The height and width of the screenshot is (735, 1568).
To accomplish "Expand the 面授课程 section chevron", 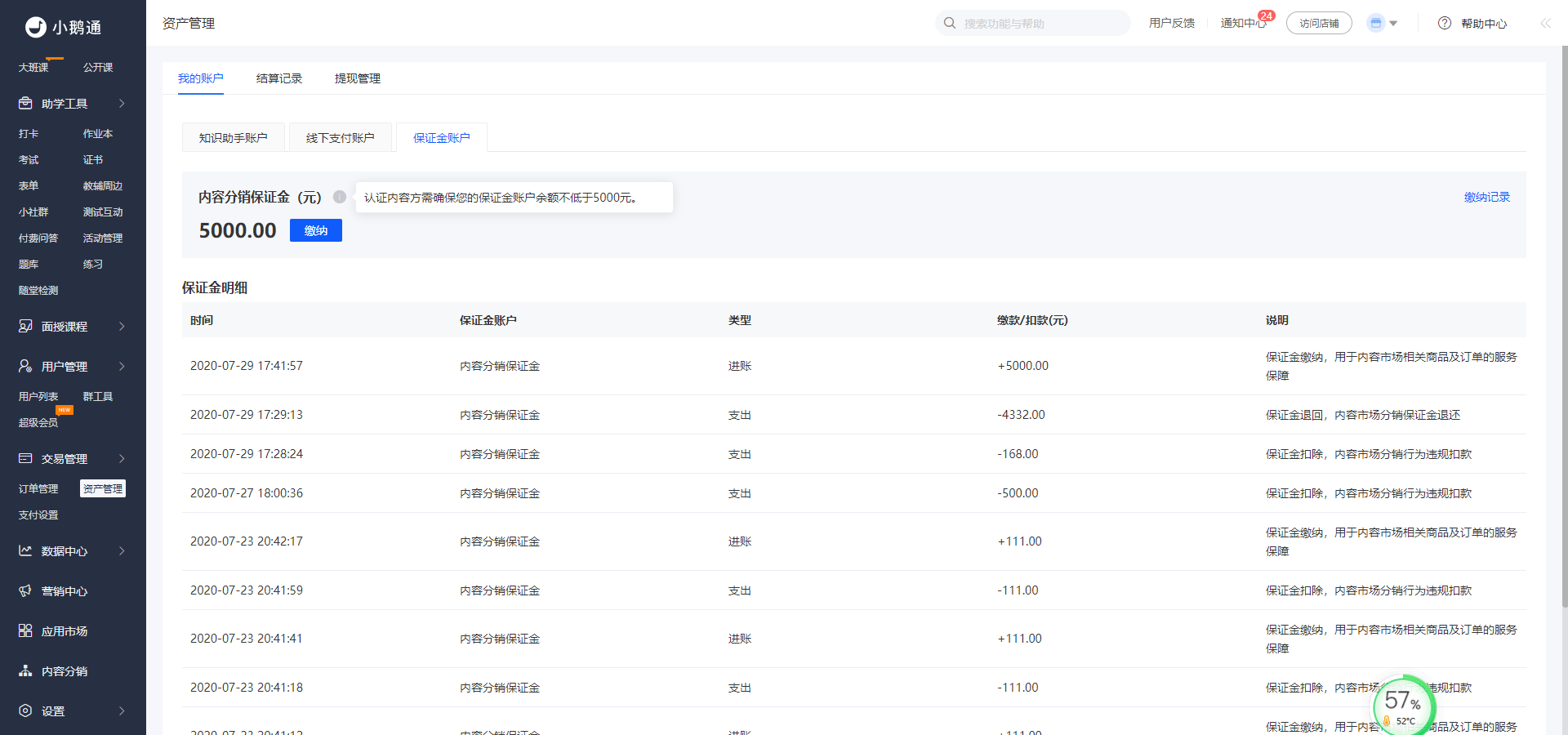I will click(122, 327).
